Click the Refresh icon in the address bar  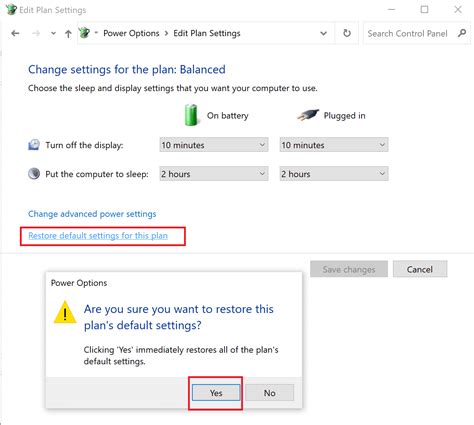(347, 33)
